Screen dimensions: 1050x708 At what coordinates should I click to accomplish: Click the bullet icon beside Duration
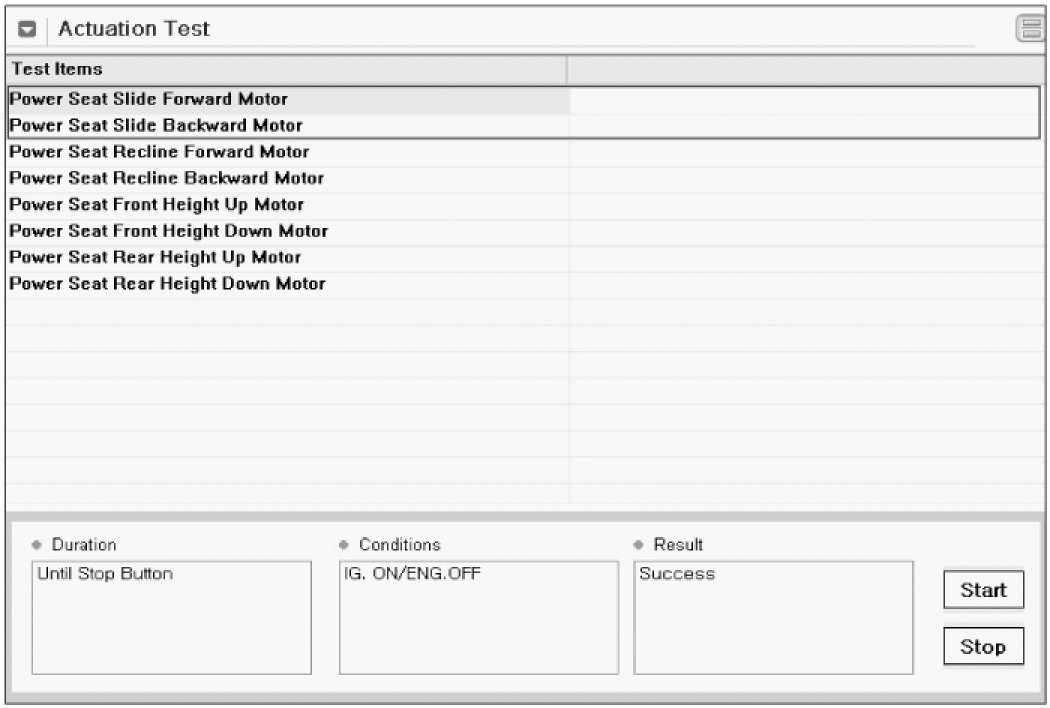click(38, 545)
